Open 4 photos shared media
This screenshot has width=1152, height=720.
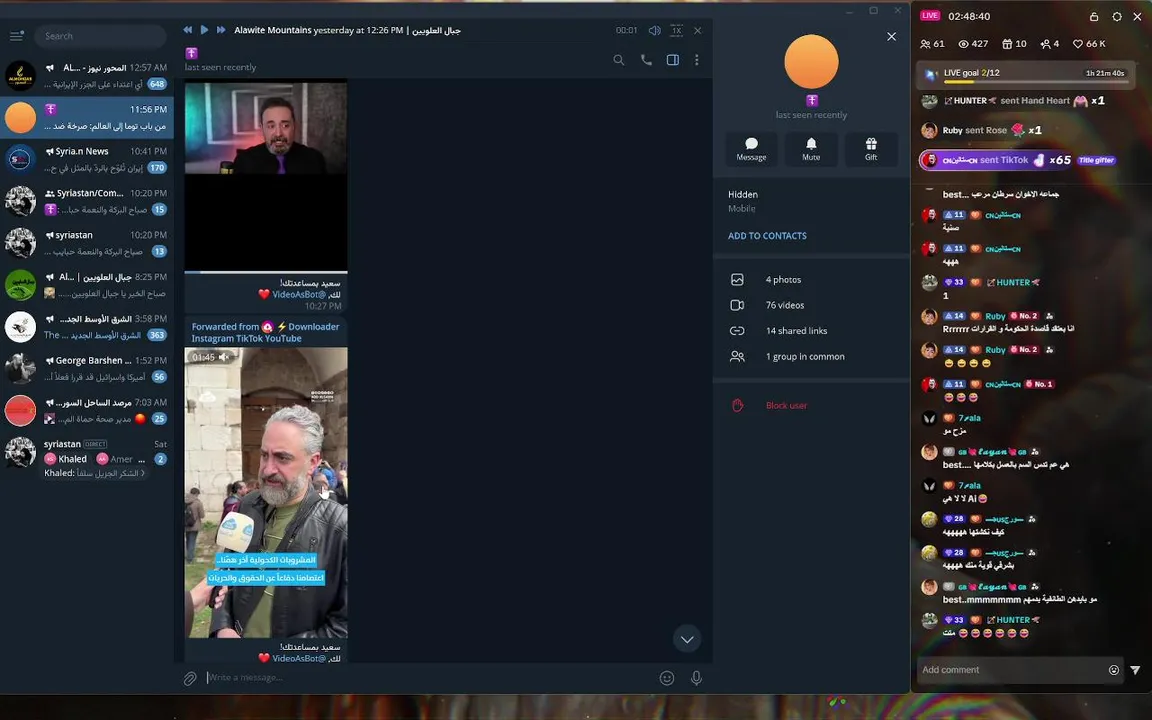(x=811, y=280)
